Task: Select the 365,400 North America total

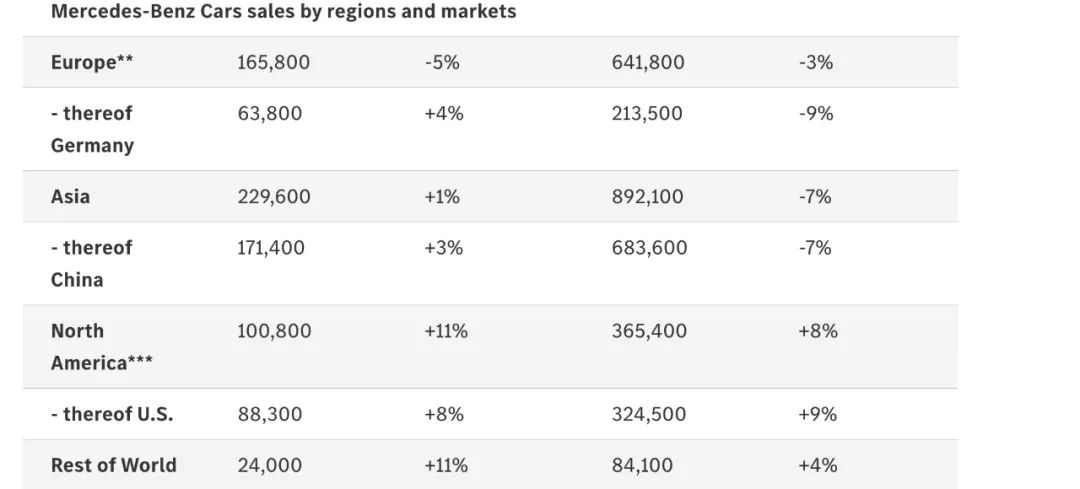Action: pos(649,331)
